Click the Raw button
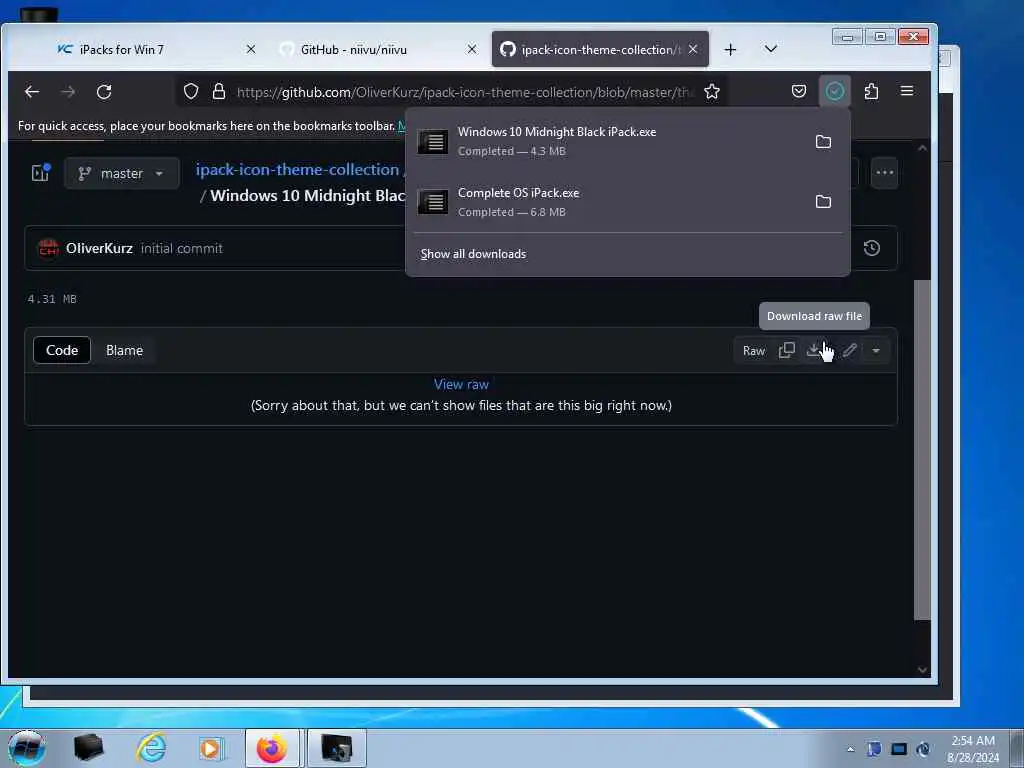 click(754, 351)
